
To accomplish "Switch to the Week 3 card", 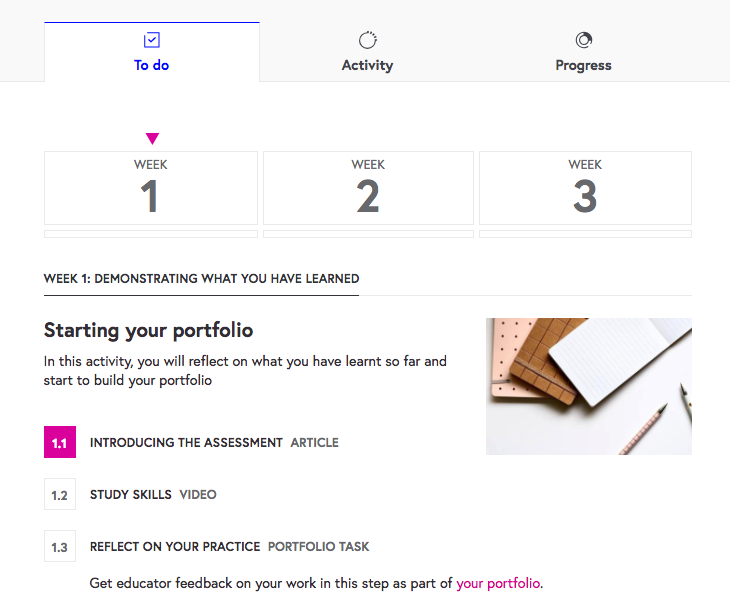I will 585,188.
